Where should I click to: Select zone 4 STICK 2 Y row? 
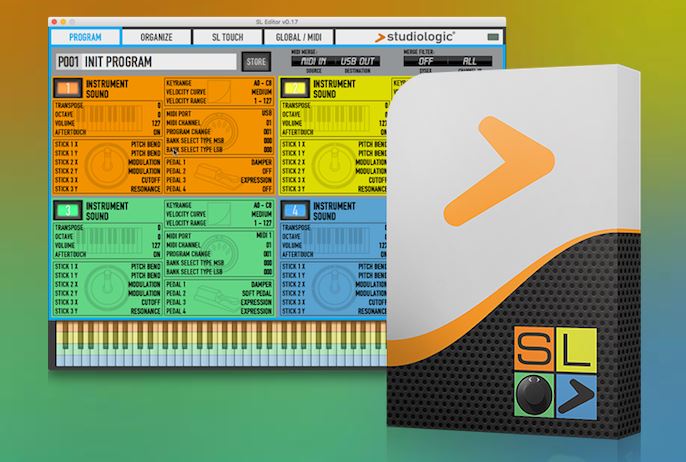334,293
